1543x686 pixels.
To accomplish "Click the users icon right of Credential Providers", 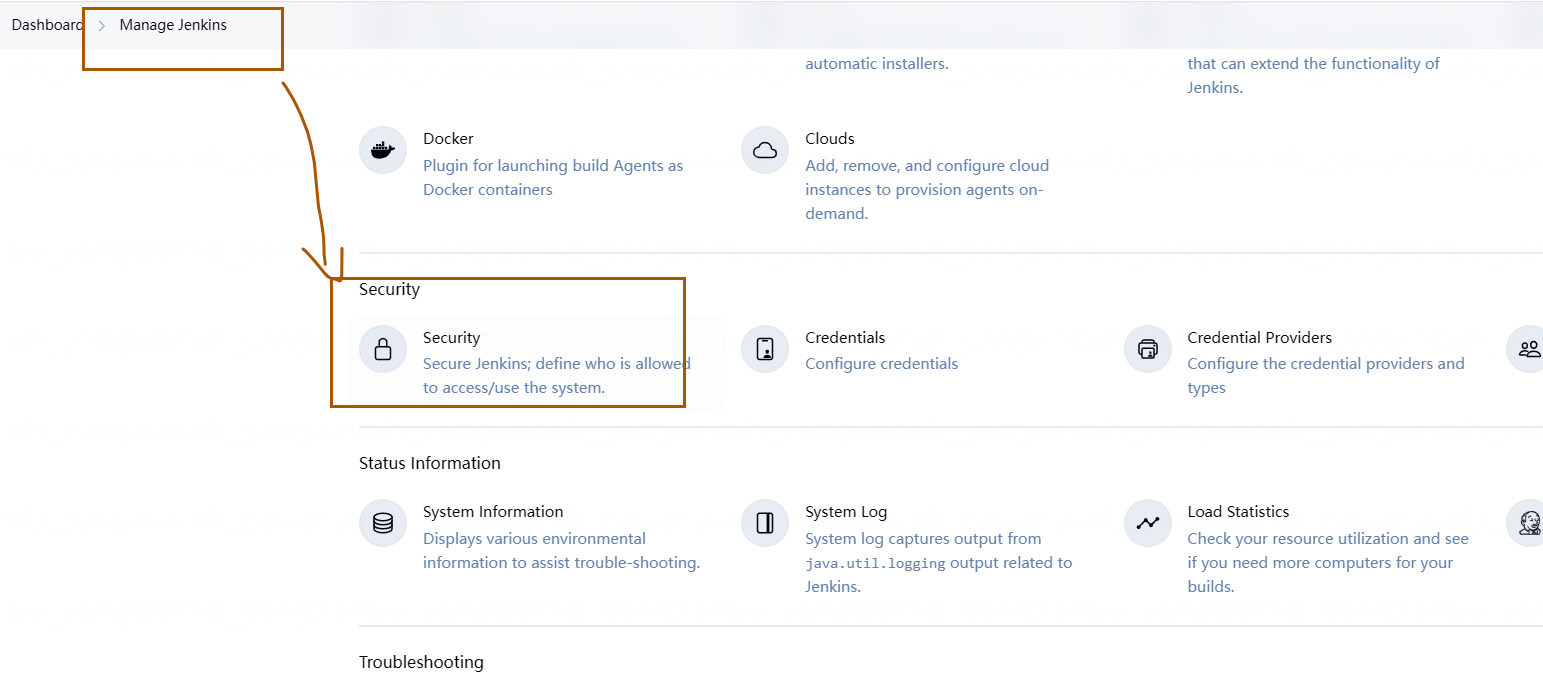I will pos(1528,349).
